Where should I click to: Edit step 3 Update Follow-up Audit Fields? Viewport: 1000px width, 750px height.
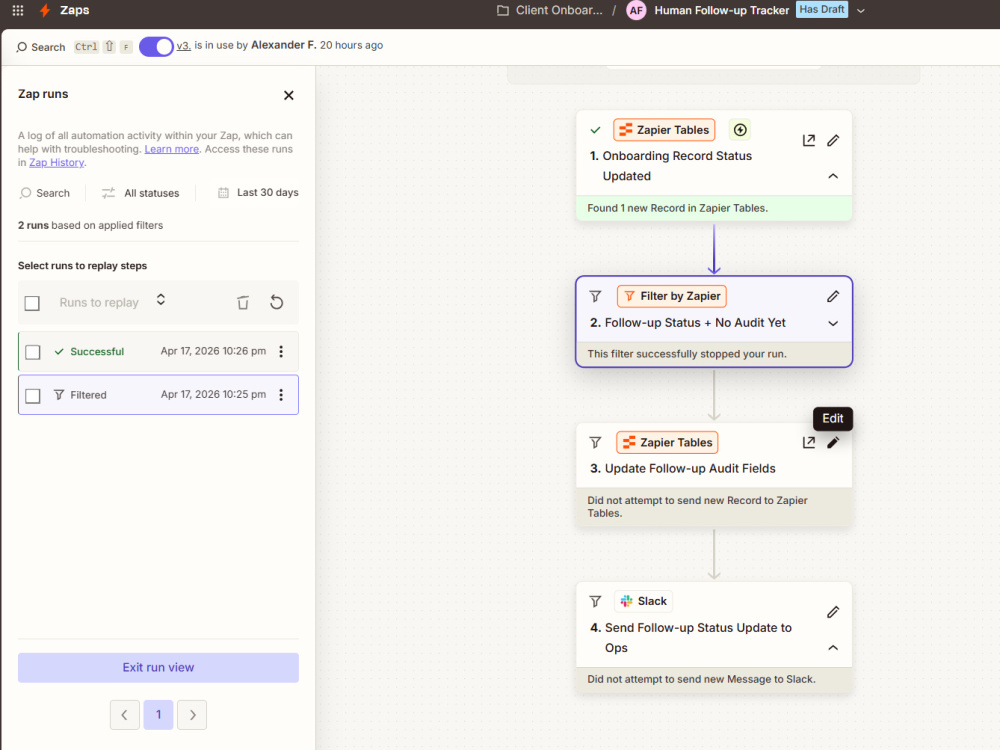point(833,443)
